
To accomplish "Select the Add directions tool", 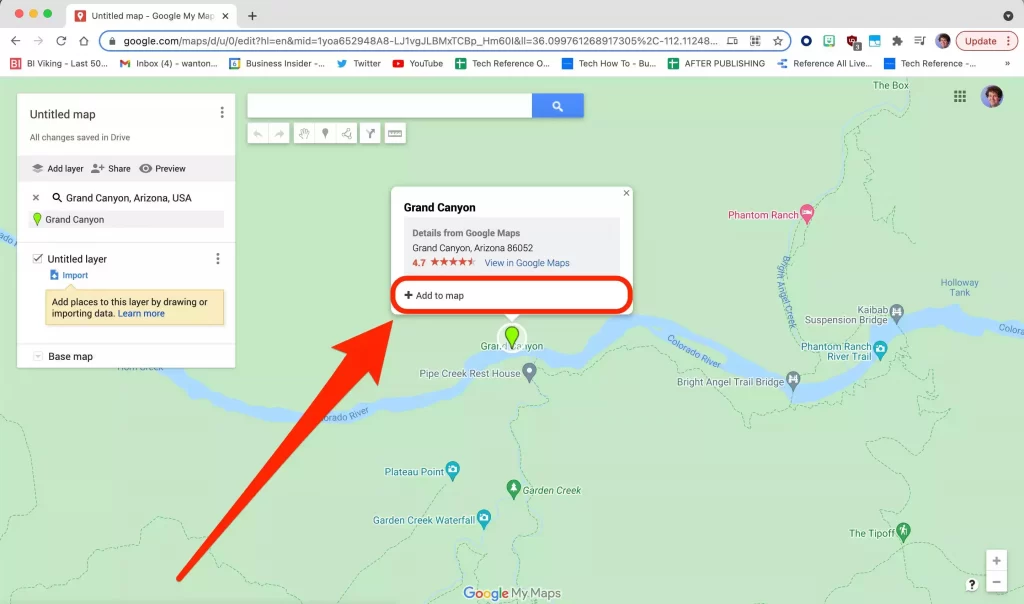I will coord(370,134).
